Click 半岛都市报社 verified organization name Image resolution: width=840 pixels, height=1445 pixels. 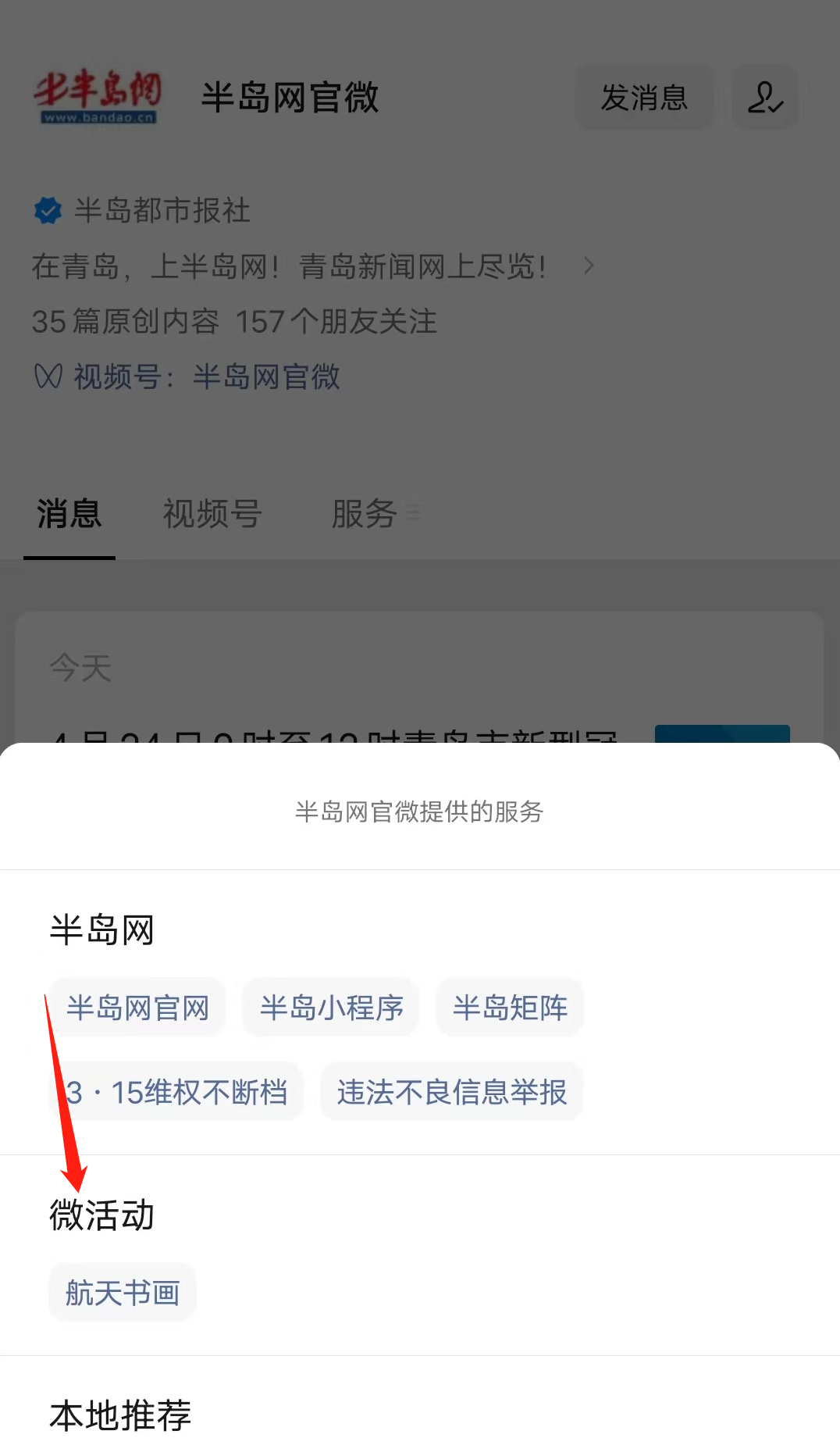(162, 210)
